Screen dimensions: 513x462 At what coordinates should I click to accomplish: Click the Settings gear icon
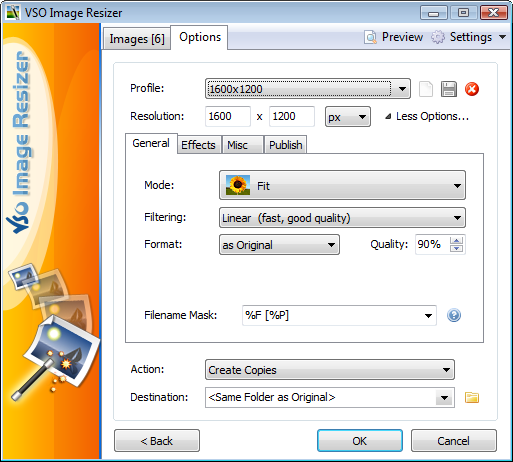click(438, 37)
